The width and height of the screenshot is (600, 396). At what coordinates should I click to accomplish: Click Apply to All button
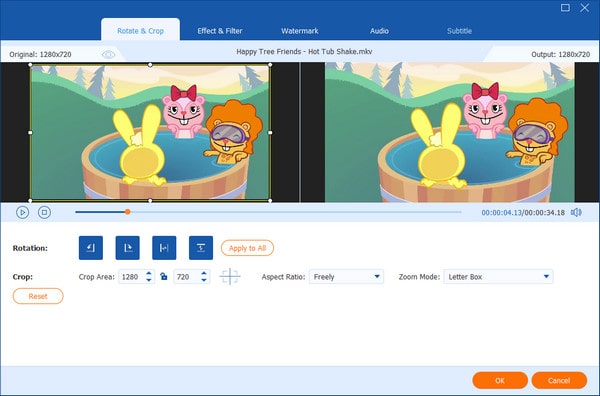pyautogui.click(x=247, y=248)
